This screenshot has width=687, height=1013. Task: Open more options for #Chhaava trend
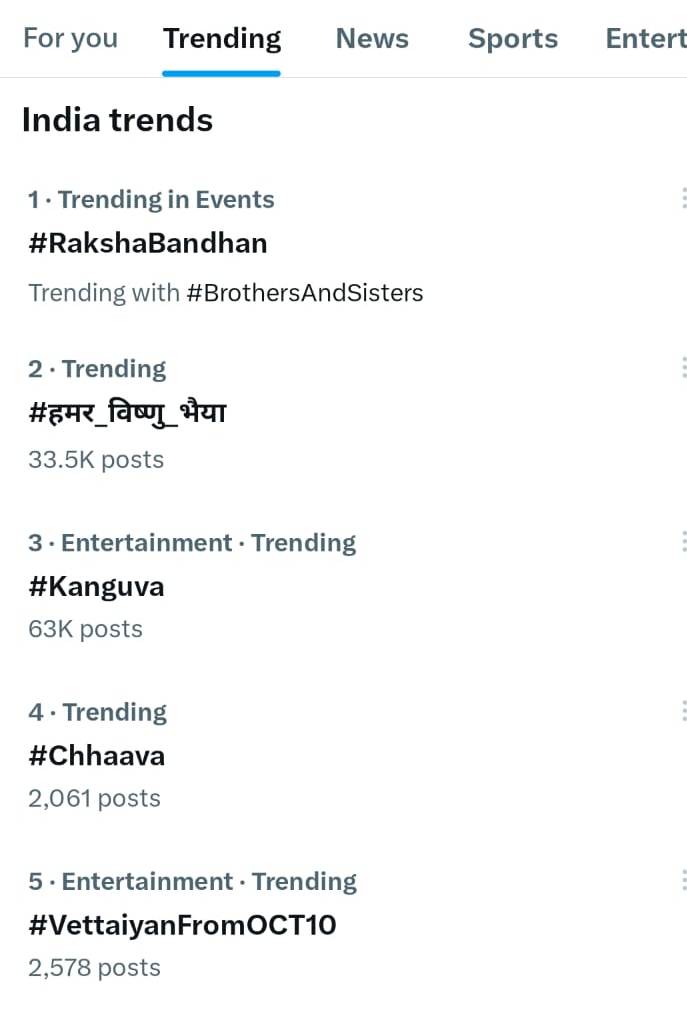683,710
